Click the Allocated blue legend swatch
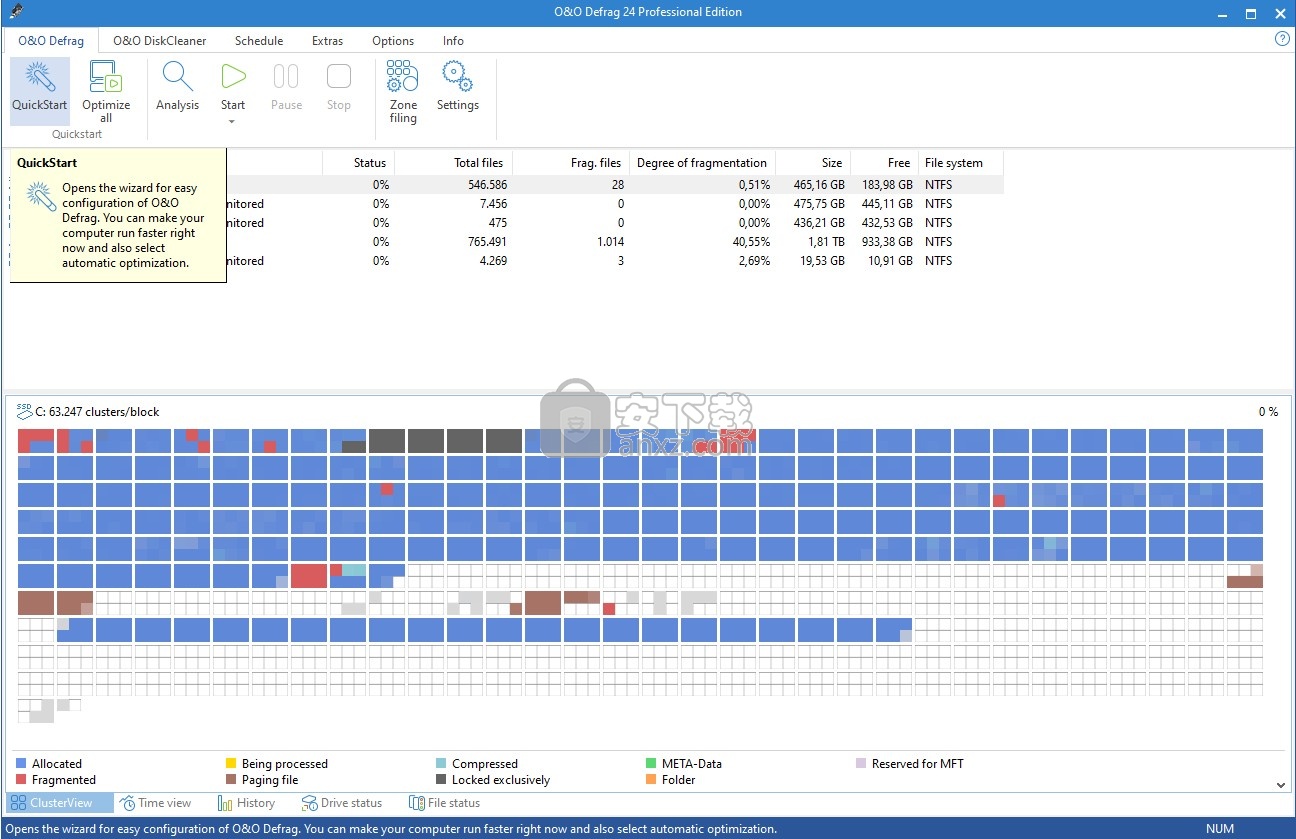This screenshot has height=839, width=1296. coord(21,763)
